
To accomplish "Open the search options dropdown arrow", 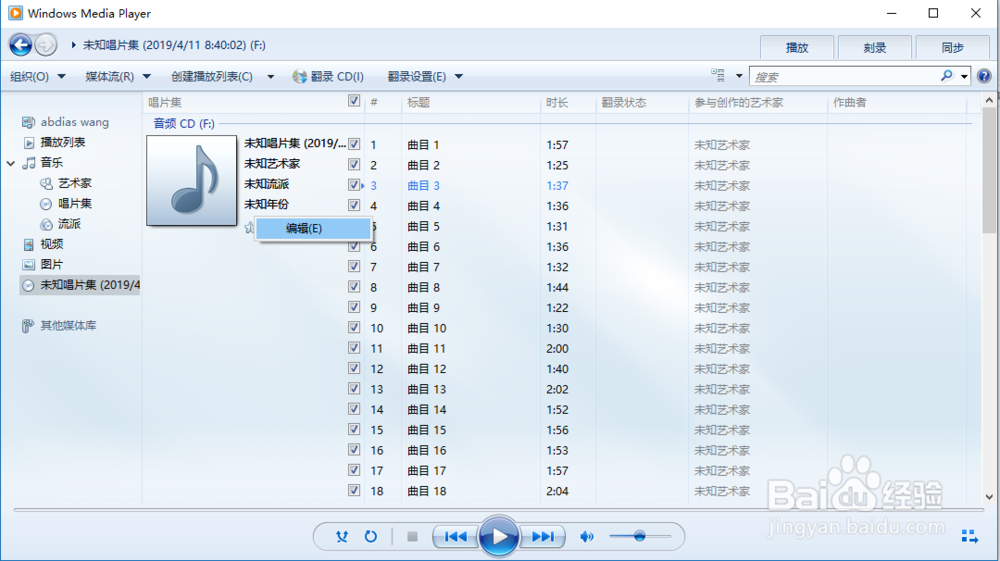I will [x=964, y=76].
